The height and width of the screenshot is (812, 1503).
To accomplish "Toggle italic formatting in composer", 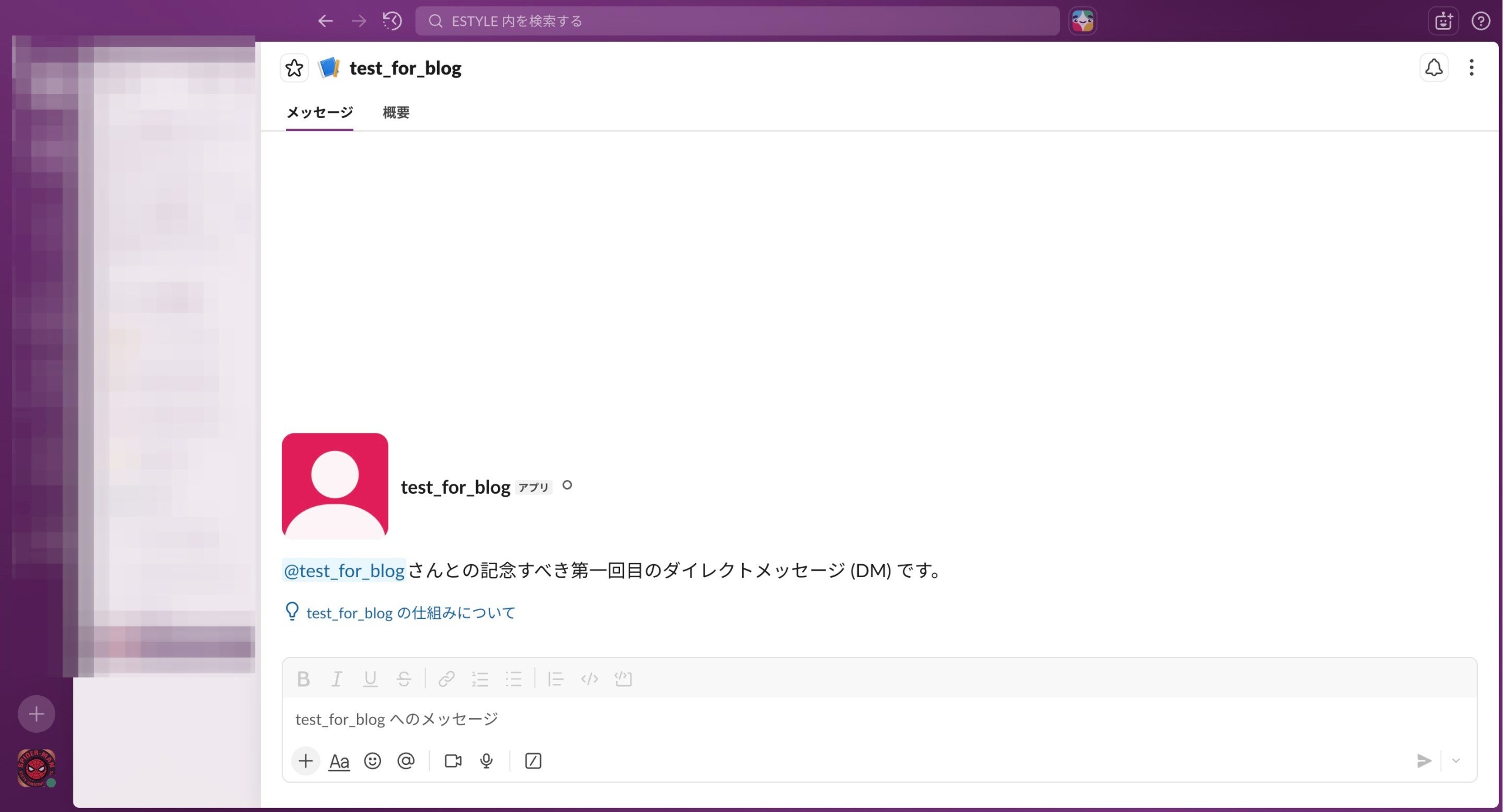I will [x=336, y=679].
